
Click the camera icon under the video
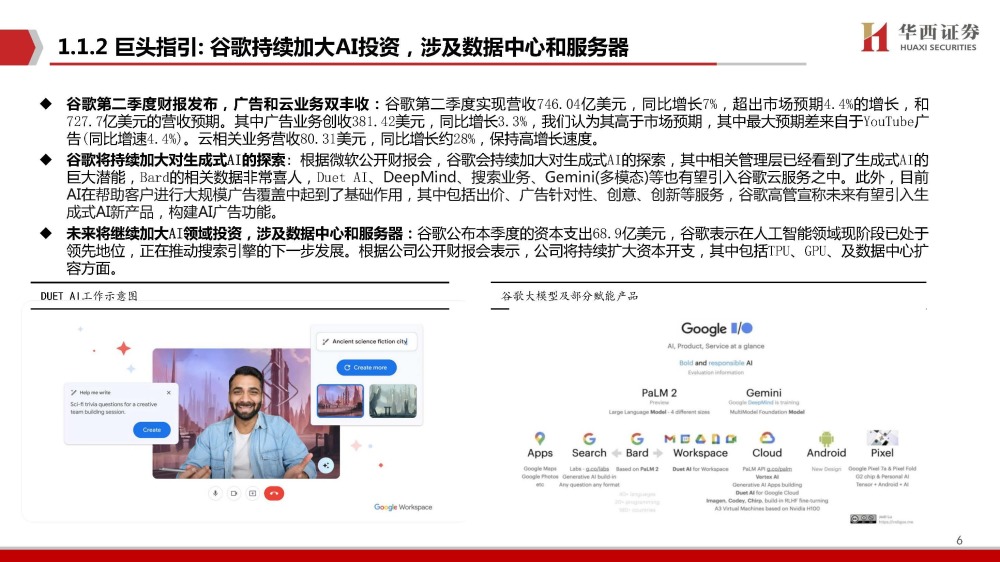pyautogui.click(x=234, y=493)
